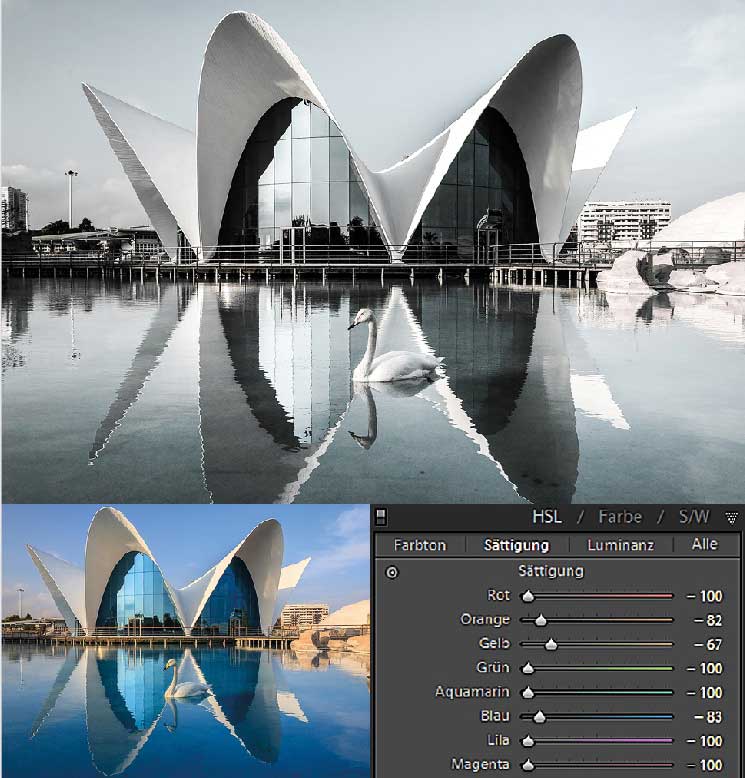745x778 pixels.
Task: Click the Lila slider label
Action: tap(498, 740)
